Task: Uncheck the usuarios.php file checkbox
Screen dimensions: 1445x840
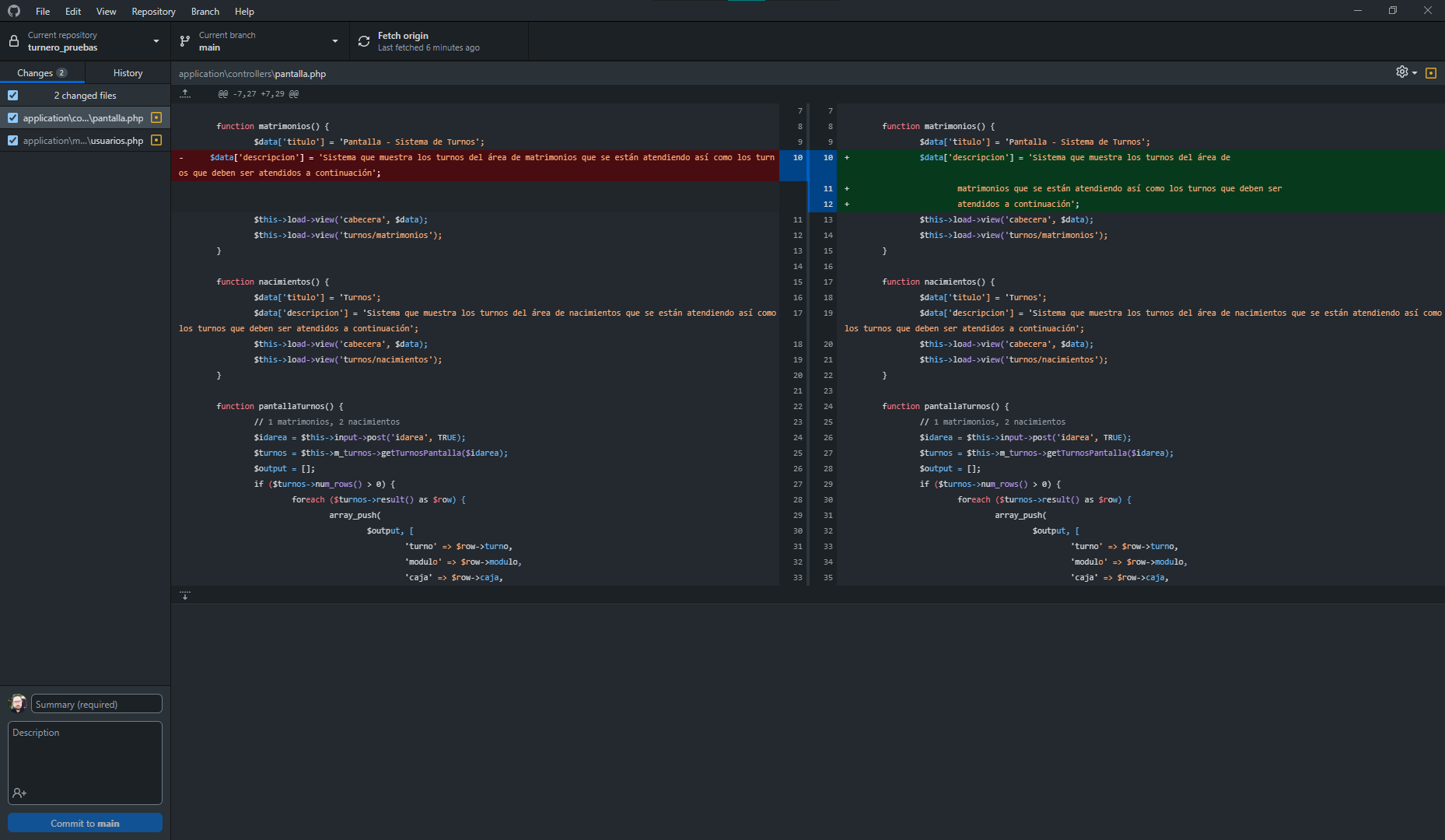Action: click(13, 141)
